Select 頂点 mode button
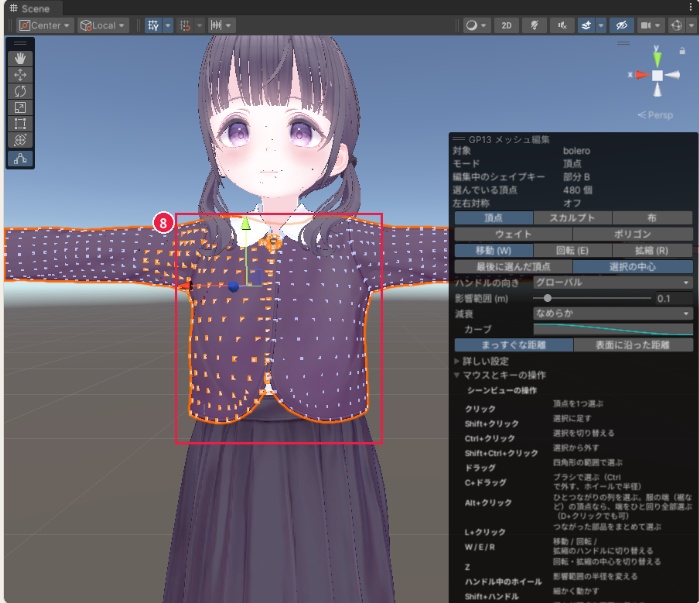This screenshot has height=603, width=699. tap(493, 217)
